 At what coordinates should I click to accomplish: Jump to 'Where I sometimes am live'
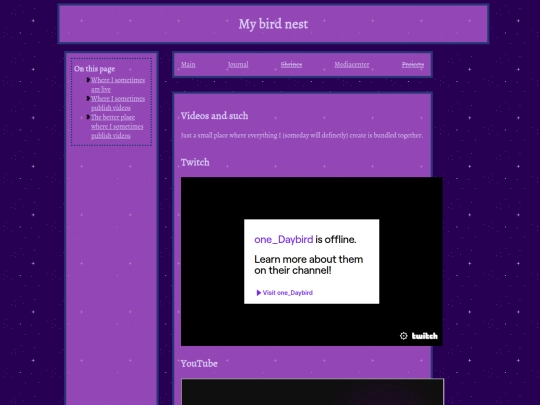pos(118,85)
